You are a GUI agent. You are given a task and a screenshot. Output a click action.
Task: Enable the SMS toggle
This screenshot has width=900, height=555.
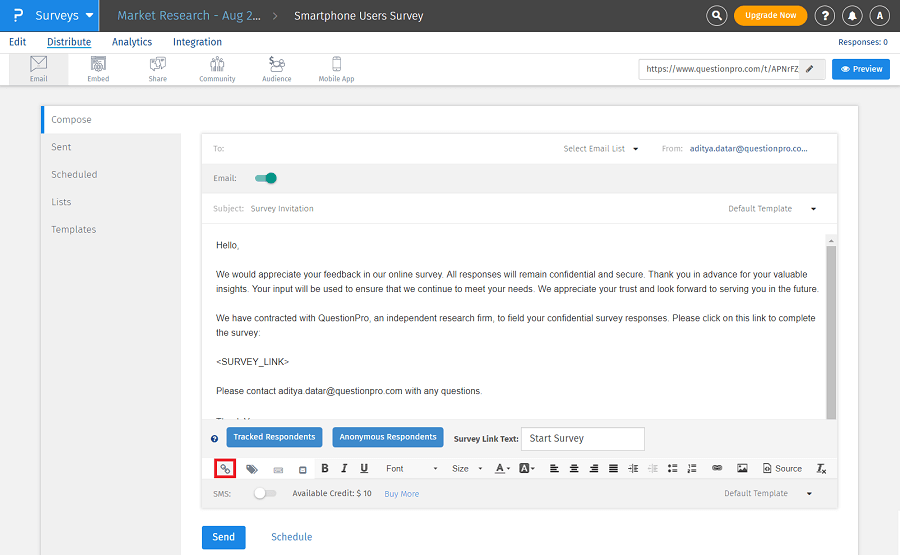(264, 493)
